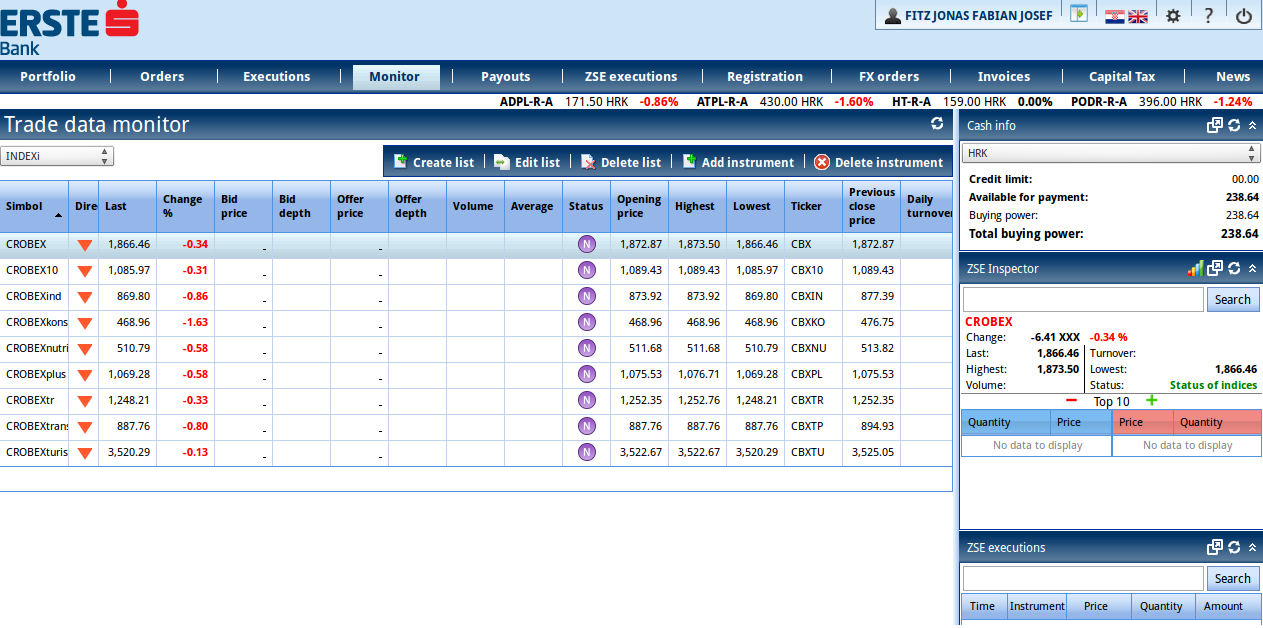Switch language to English via UK flag
Image resolution: width=1263 pixels, height=628 pixels.
click(1138, 16)
